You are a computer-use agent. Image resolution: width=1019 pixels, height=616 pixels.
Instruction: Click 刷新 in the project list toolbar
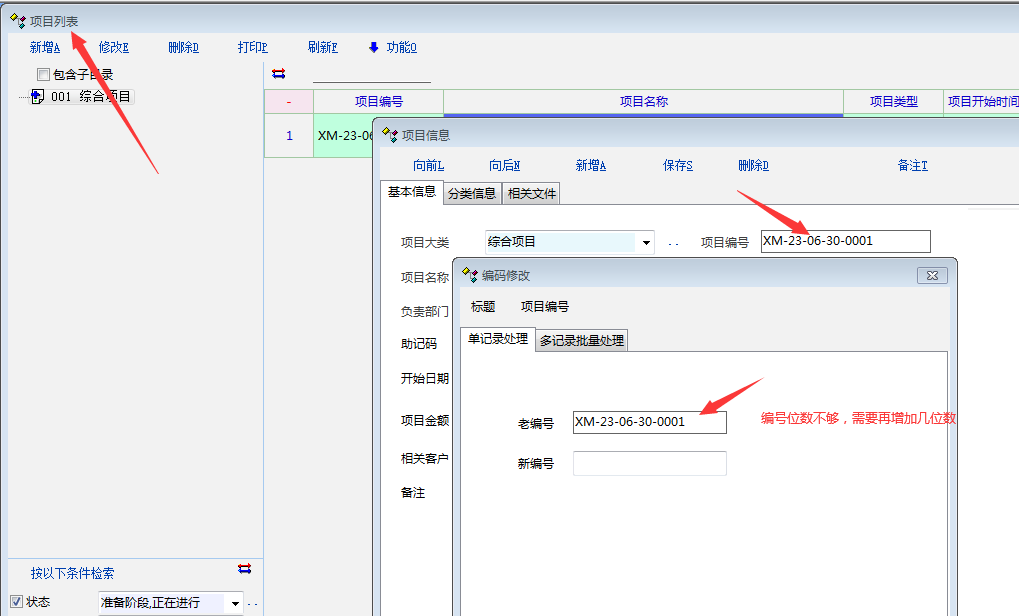point(322,47)
